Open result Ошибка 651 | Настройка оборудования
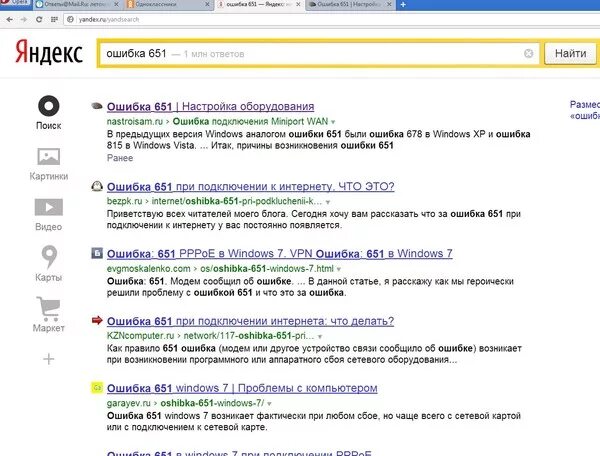Screen dimensions: 600x456 [x=210, y=106]
